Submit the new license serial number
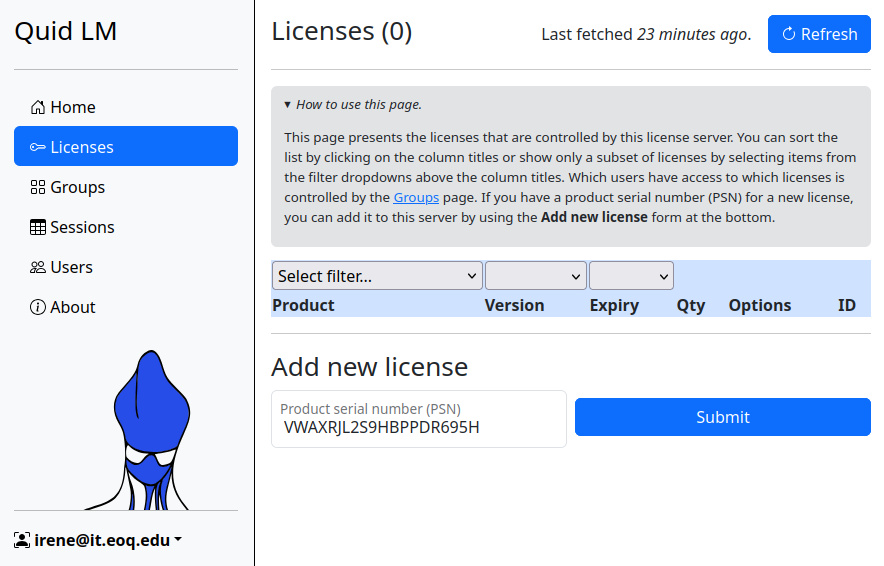The height and width of the screenshot is (566, 884). [x=722, y=417]
